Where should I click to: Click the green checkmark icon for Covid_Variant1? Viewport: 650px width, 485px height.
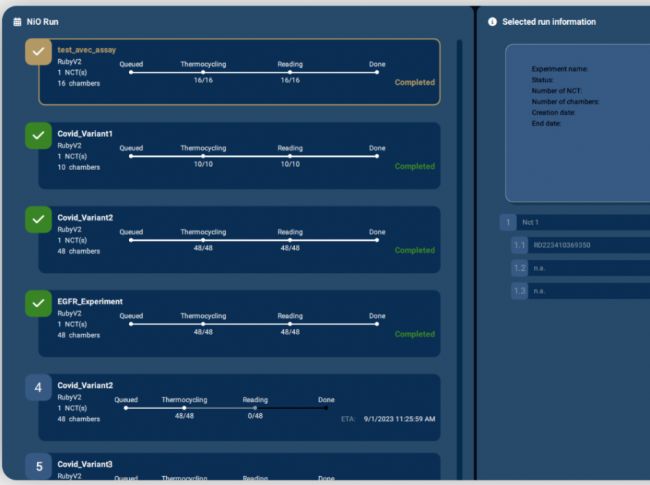38,135
